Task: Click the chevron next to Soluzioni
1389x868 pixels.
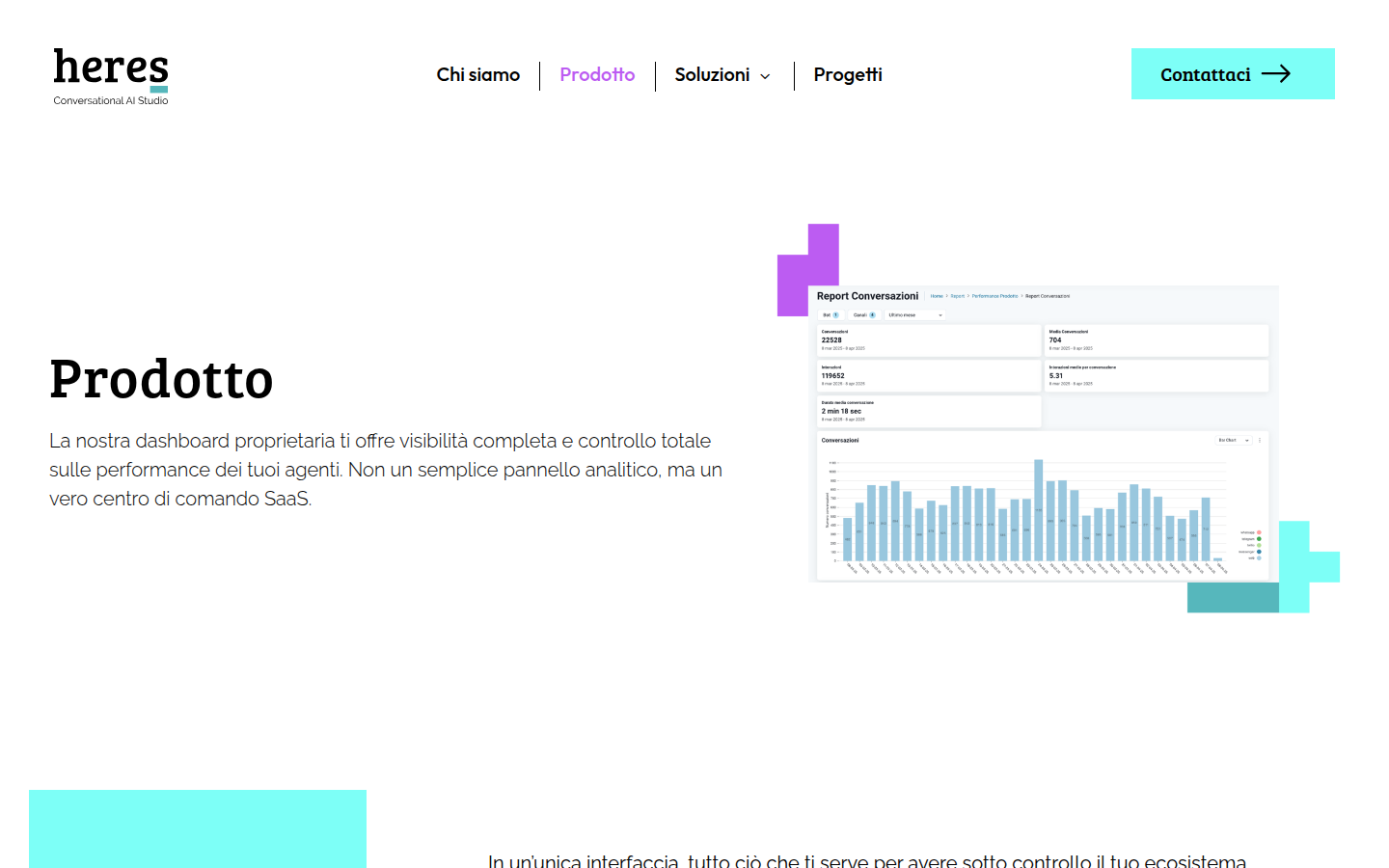Action: click(766, 76)
